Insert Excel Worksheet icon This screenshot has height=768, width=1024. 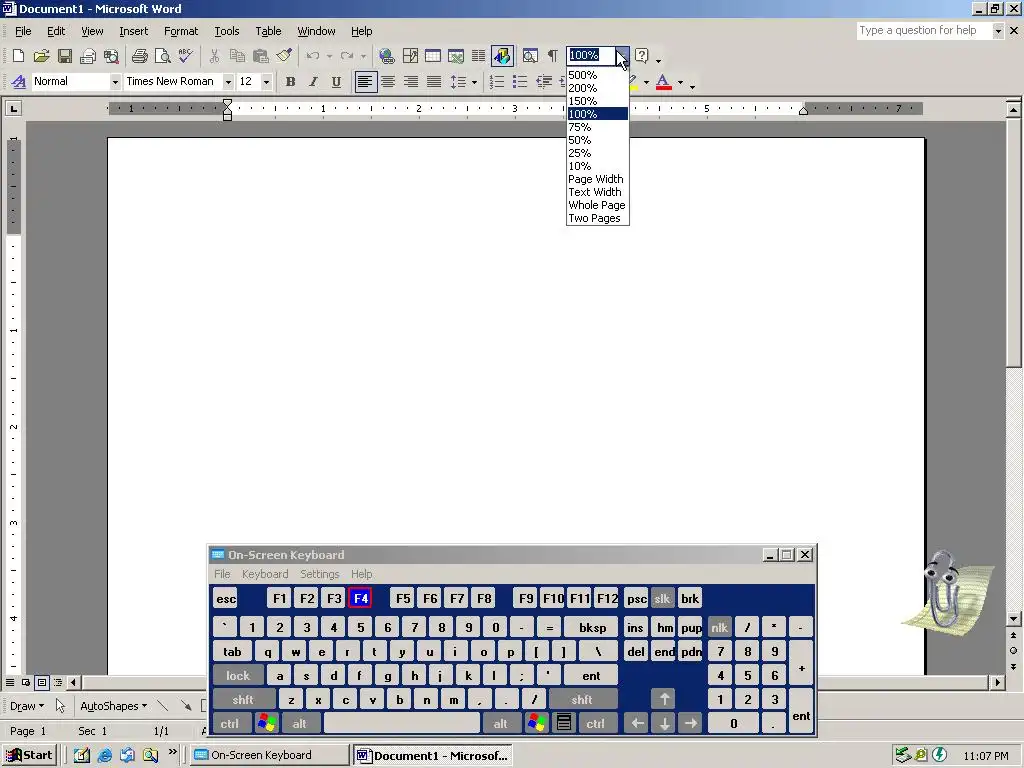tap(456, 56)
